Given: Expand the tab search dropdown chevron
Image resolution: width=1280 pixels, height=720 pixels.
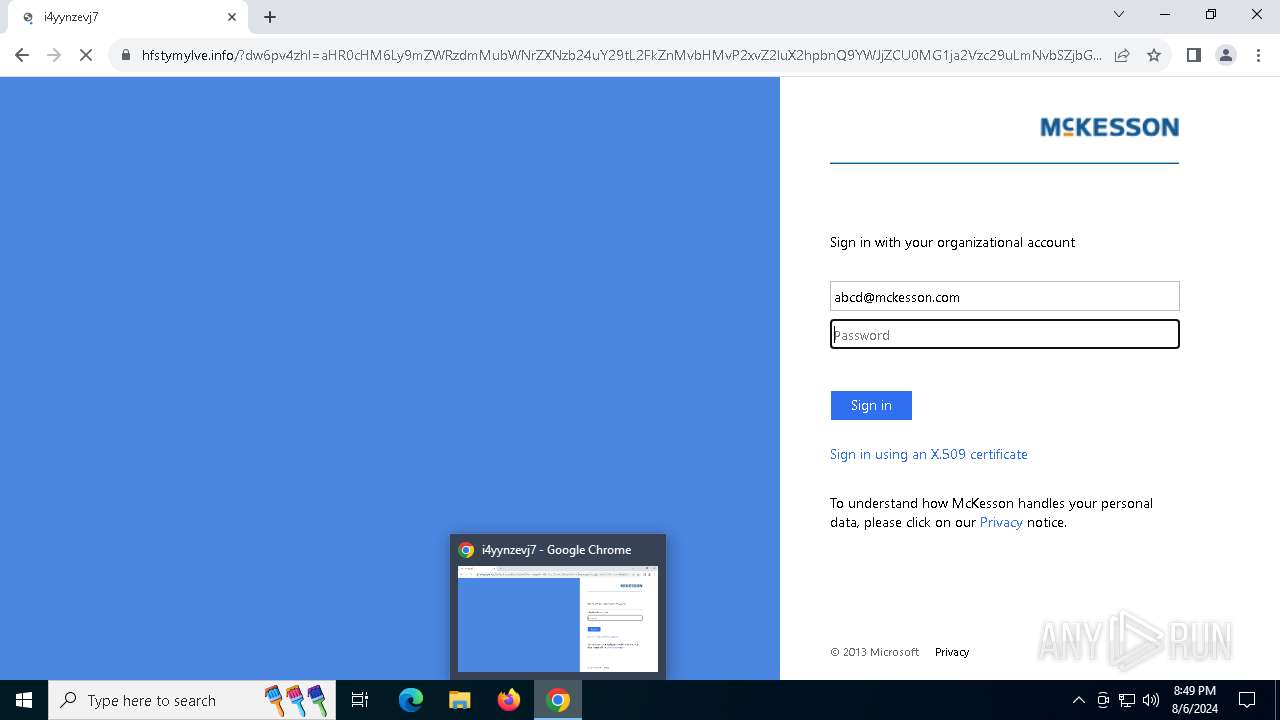Looking at the screenshot, I should coord(1119,14).
